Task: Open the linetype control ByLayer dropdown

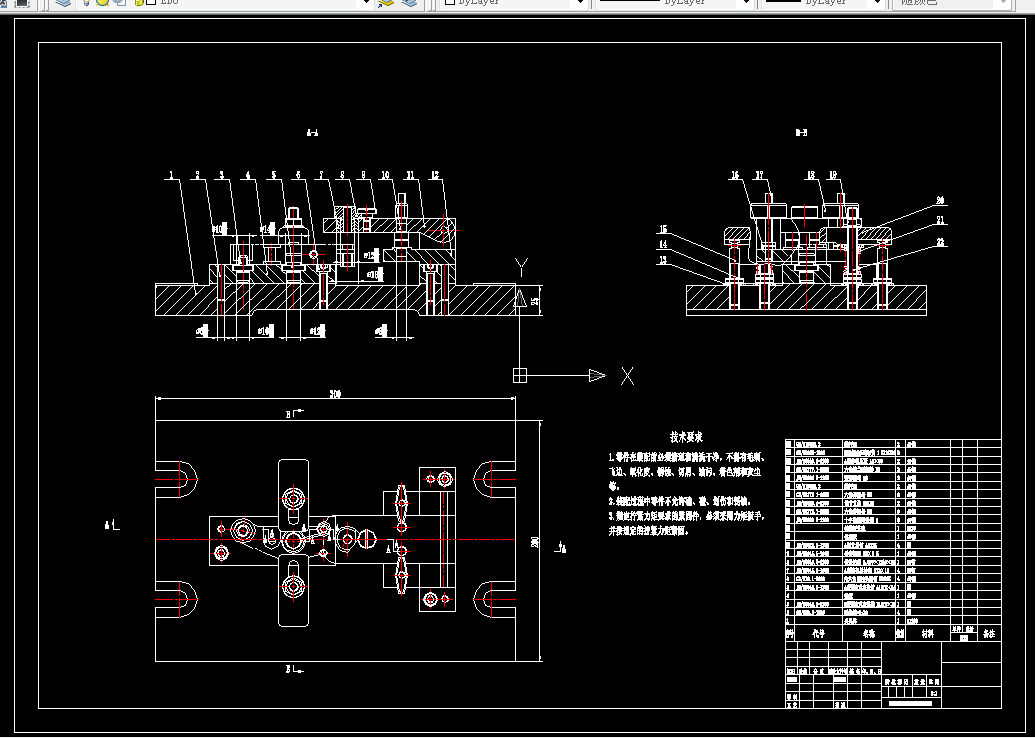Action: click(x=747, y=3)
